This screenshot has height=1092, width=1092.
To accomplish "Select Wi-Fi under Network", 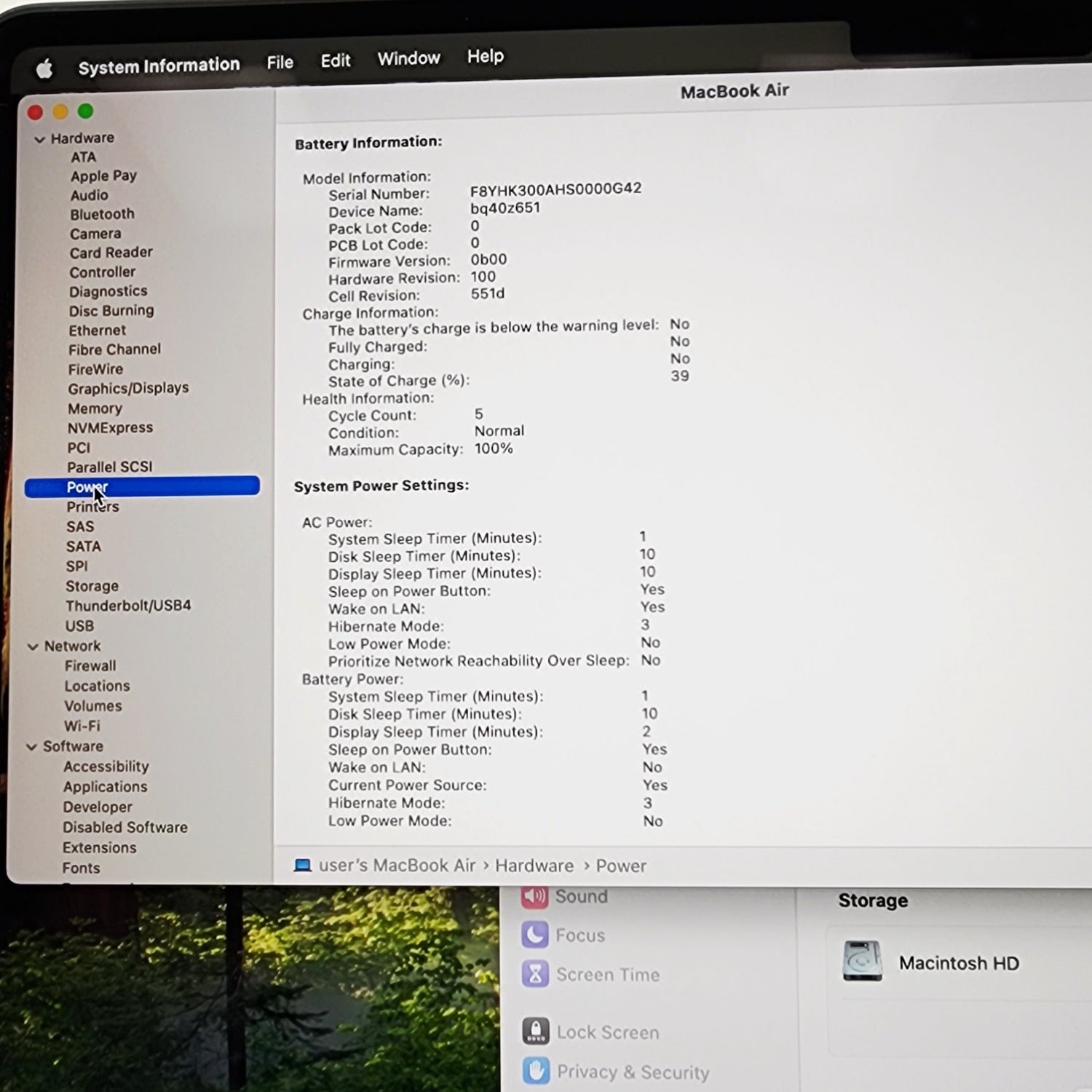I will 82,726.
